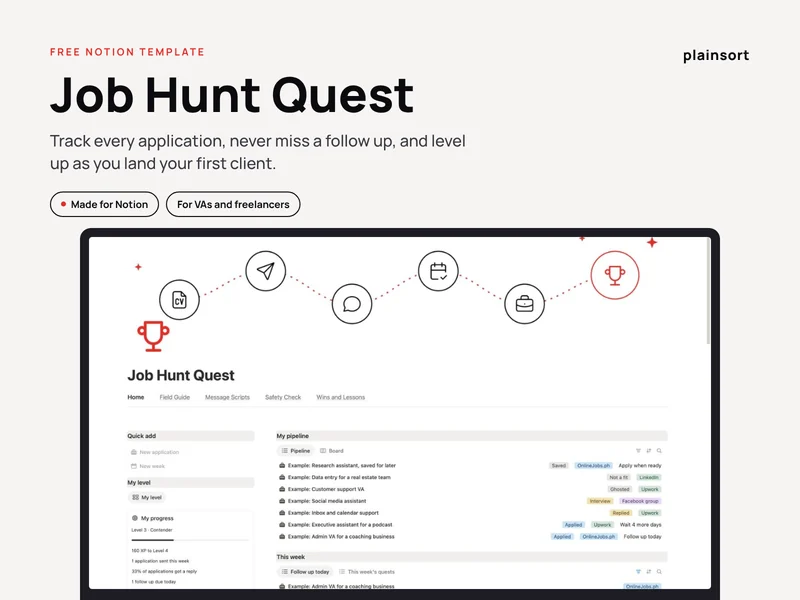Open Admin VA row in My pipeline
Screen dimensions: 800x600
(x=341, y=537)
